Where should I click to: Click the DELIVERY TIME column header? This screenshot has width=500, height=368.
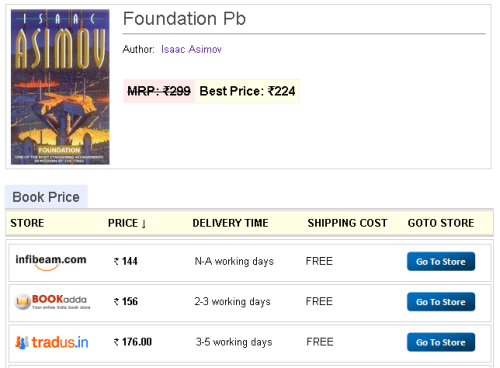(x=230, y=223)
